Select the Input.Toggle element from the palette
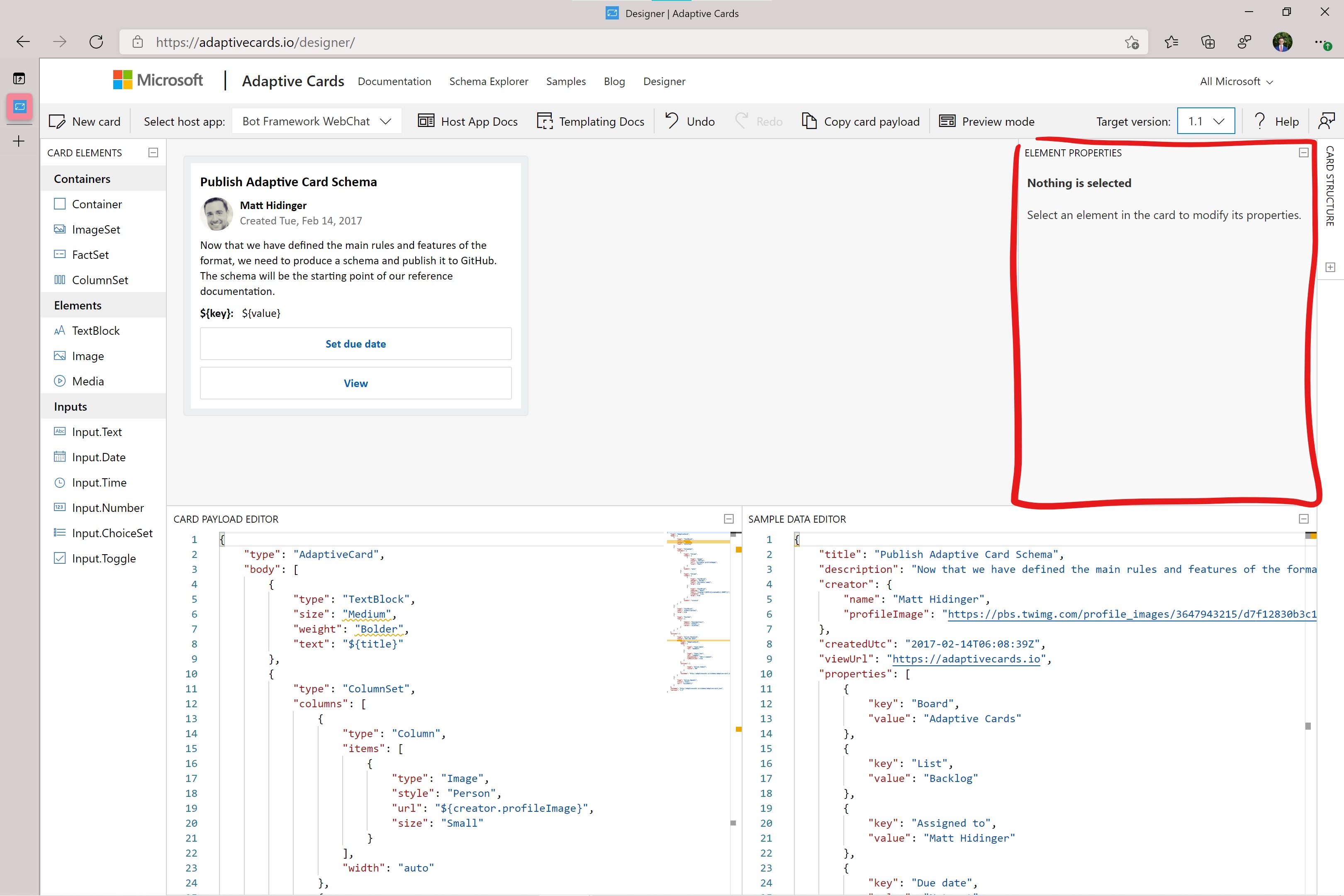The image size is (1344, 896). point(103,558)
